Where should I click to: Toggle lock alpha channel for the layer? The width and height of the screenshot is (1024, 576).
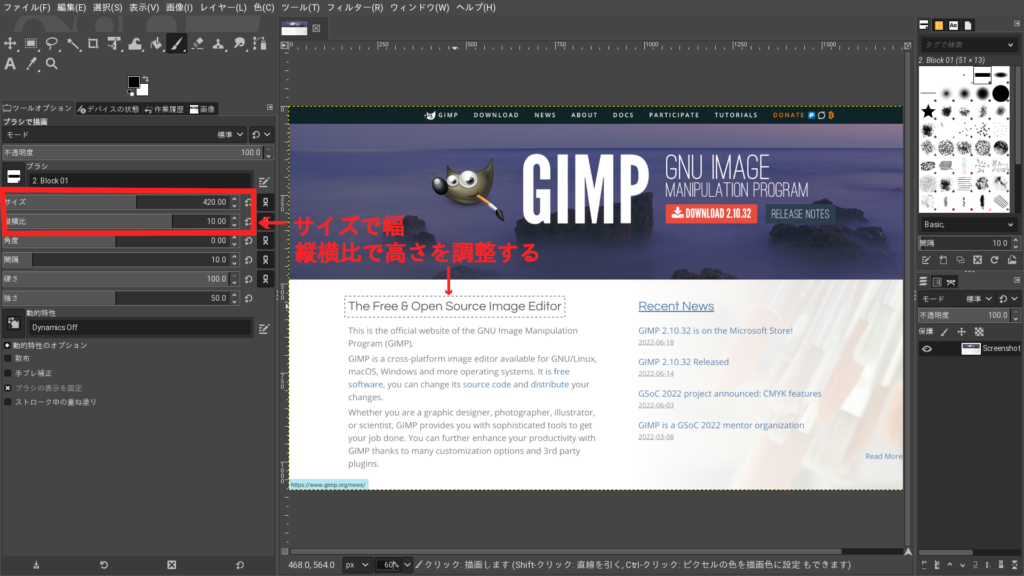click(x=979, y=332)
